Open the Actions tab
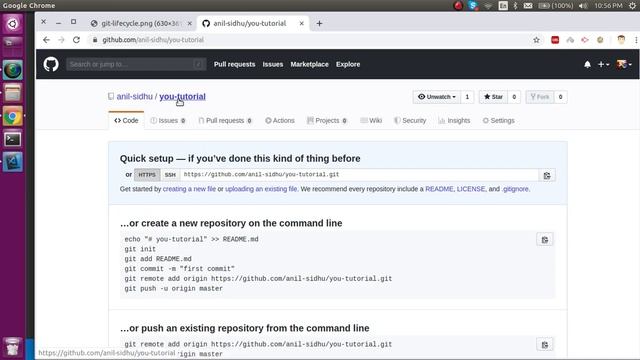The image size is (640, 360). click(x=280, y=121)
